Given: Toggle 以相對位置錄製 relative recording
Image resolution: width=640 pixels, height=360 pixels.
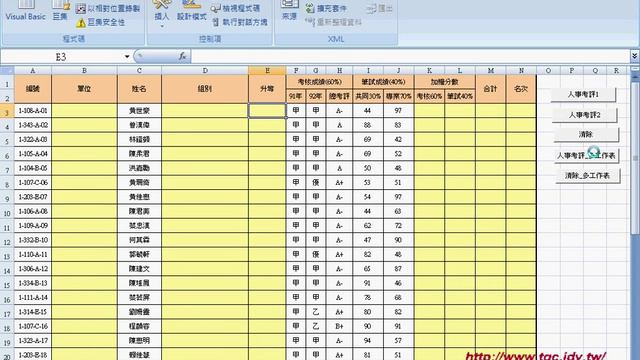Looking at the screenshot, I should (x=108, y=8).
